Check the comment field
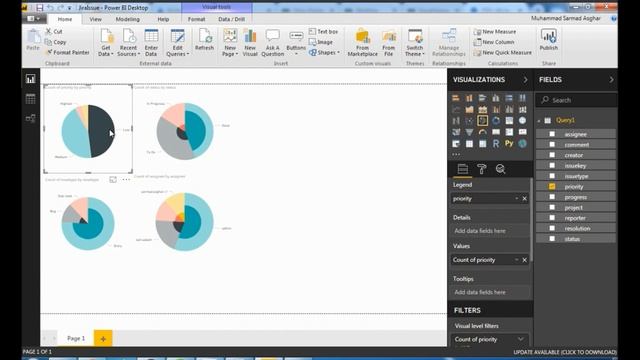 coord(552,144)
